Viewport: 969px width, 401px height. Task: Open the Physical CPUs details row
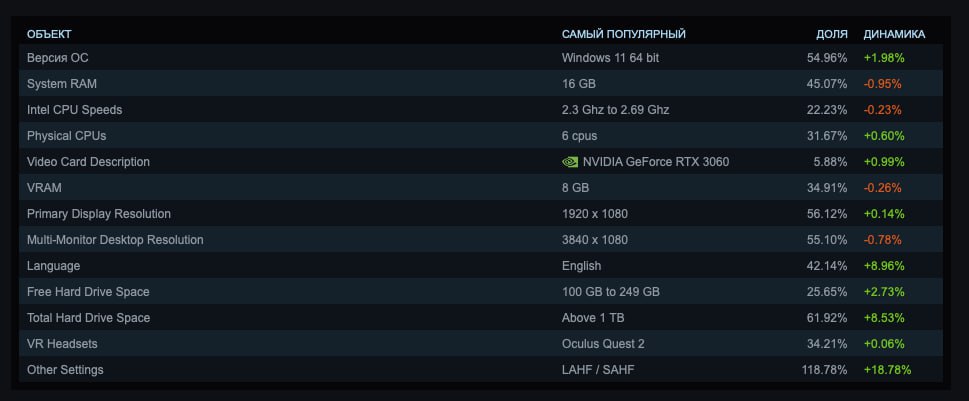(67, 136)
